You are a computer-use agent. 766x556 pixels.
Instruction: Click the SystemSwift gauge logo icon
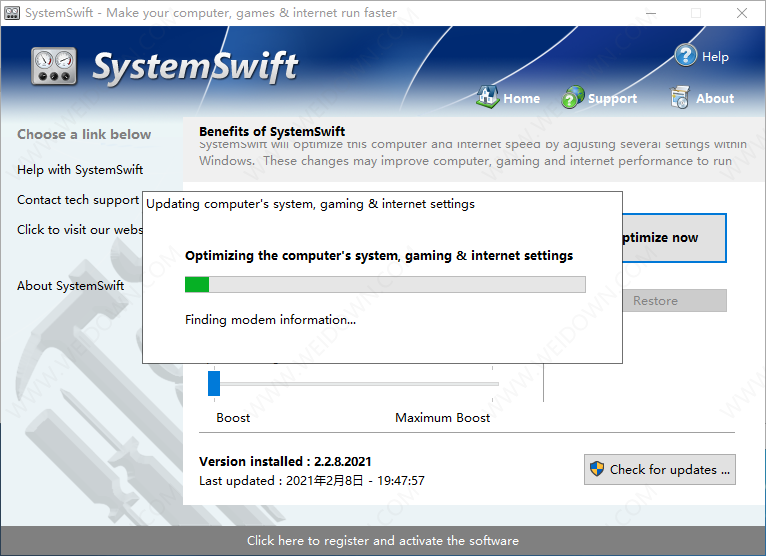click(54, 66)
